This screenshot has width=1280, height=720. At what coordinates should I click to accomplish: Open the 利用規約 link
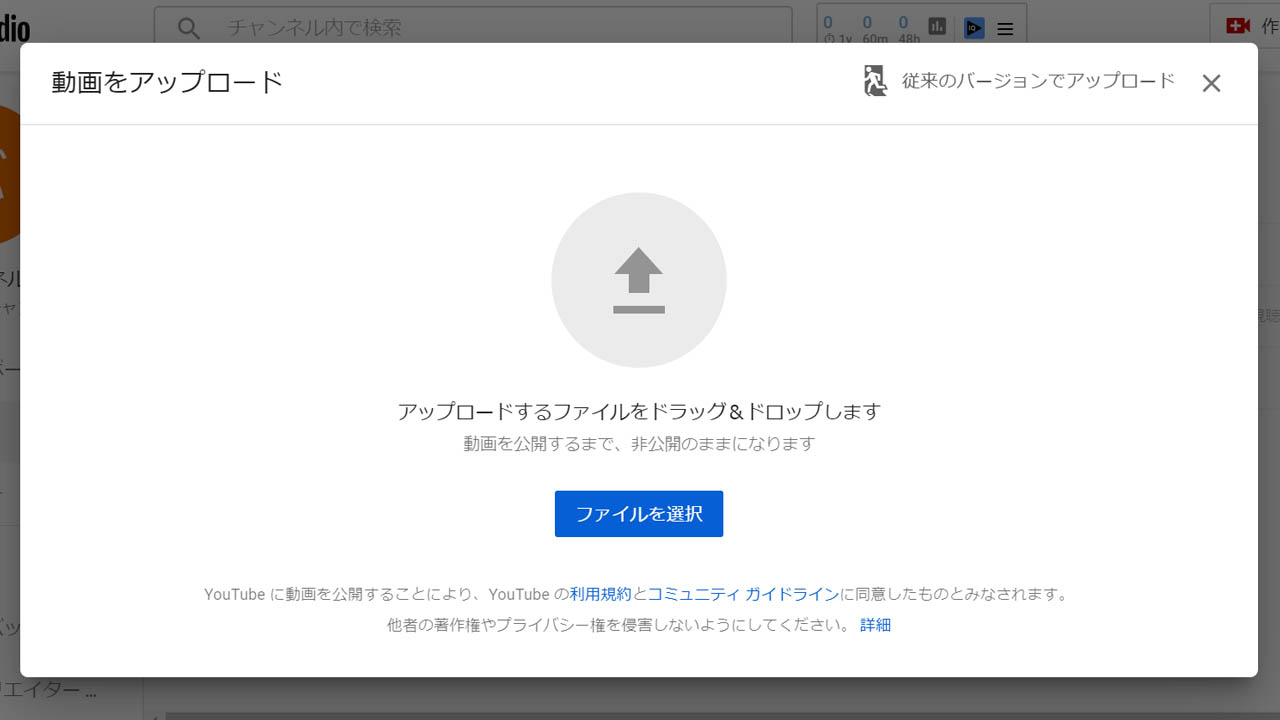[600, 594]
